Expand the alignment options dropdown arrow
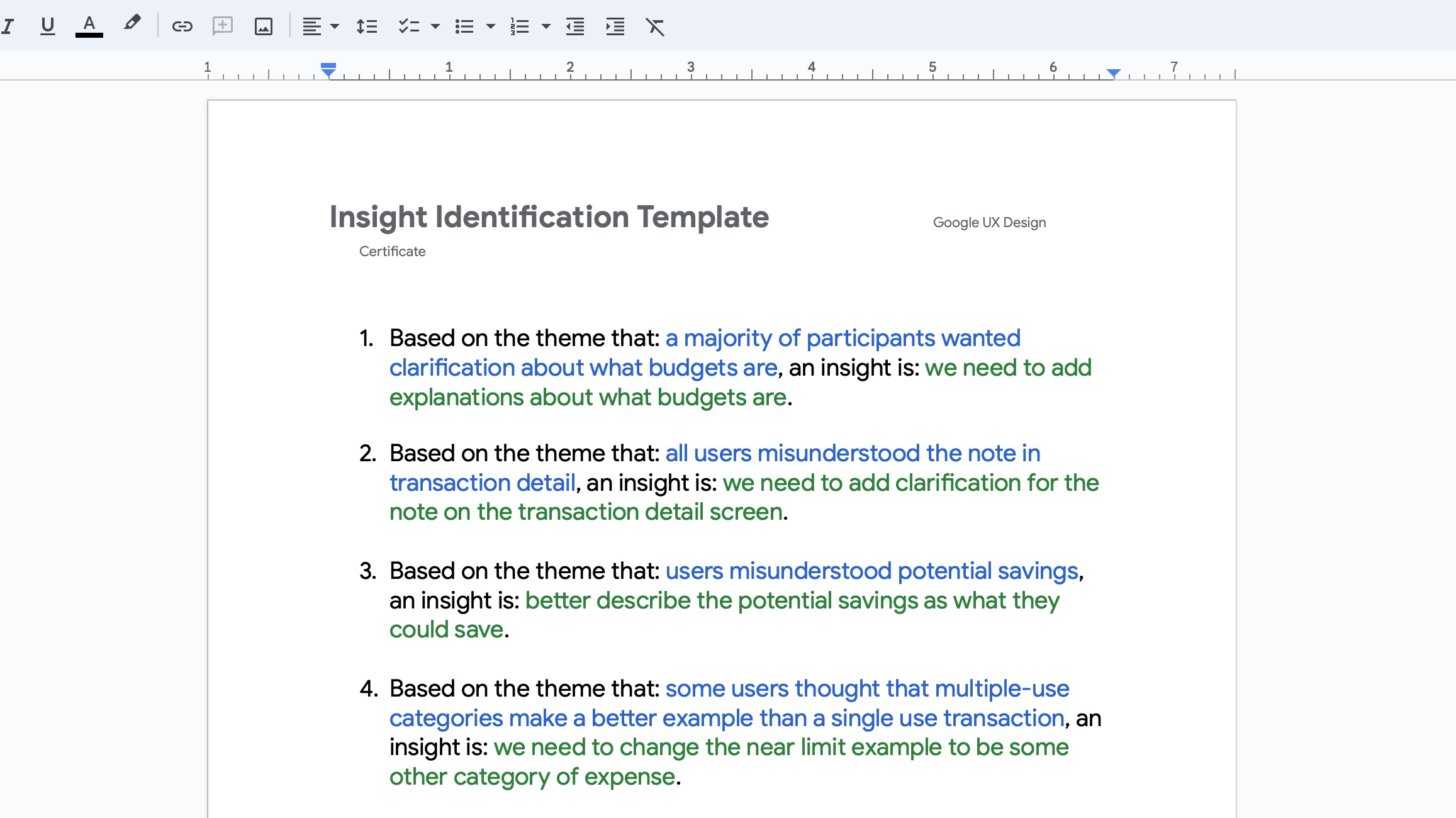This screenshot has width=1456, height=818. point(335,26)
